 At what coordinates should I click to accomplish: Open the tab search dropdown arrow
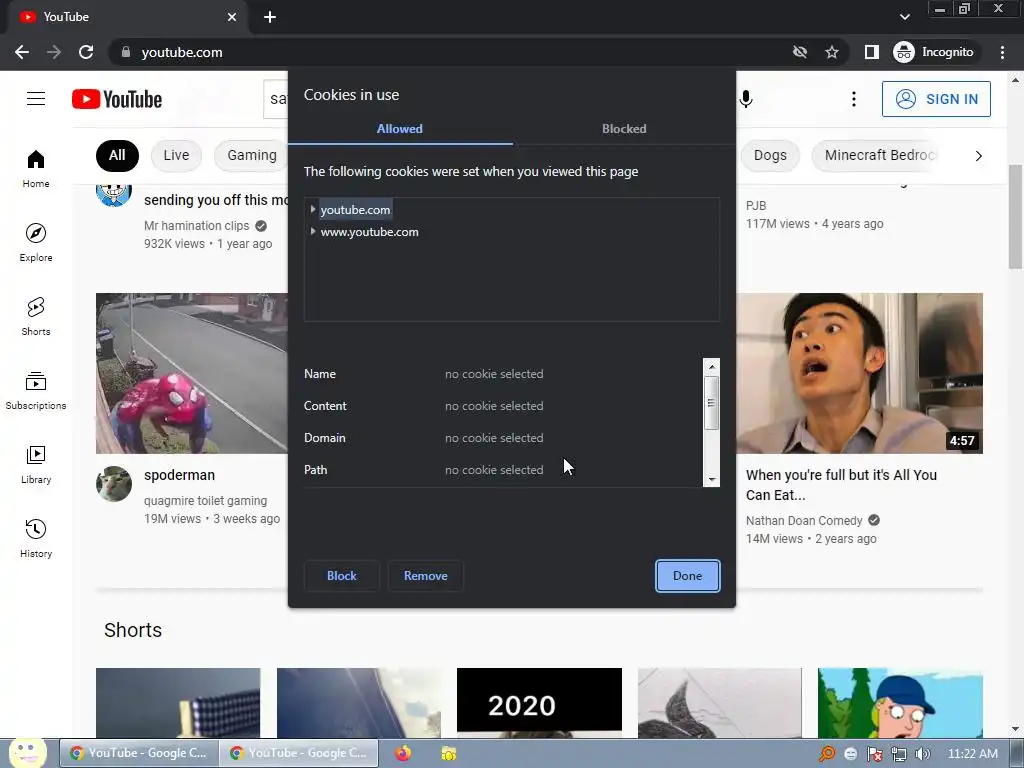coord(904,17)
